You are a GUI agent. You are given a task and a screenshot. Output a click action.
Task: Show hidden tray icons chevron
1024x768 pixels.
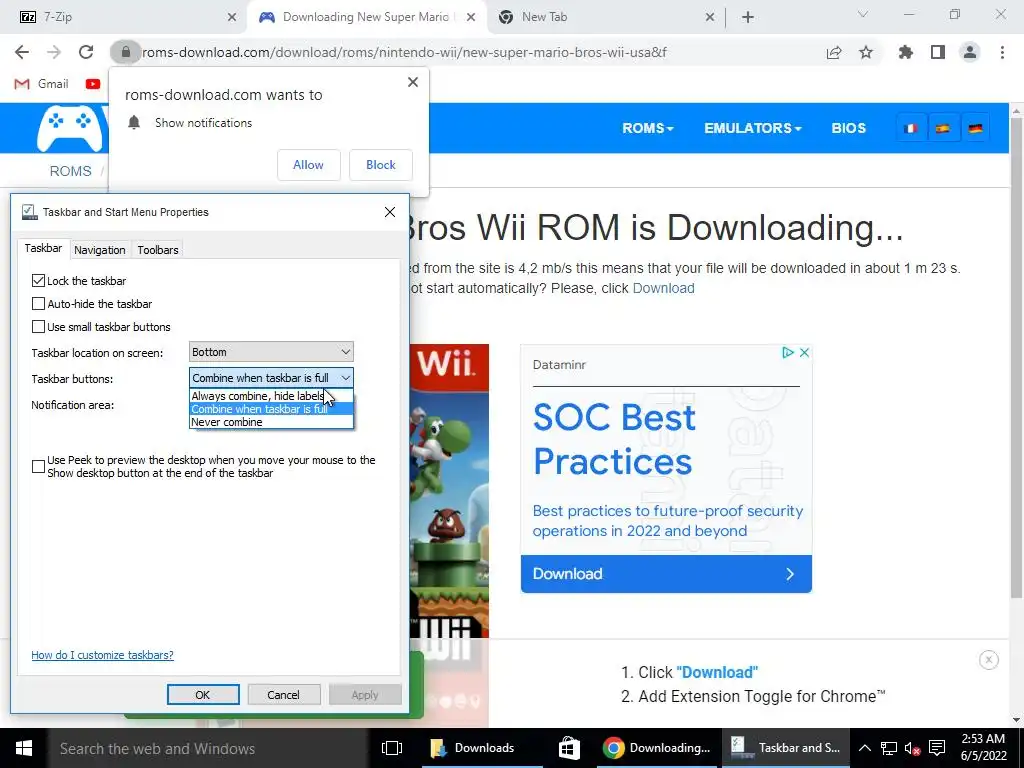click(x=864, y=748)
